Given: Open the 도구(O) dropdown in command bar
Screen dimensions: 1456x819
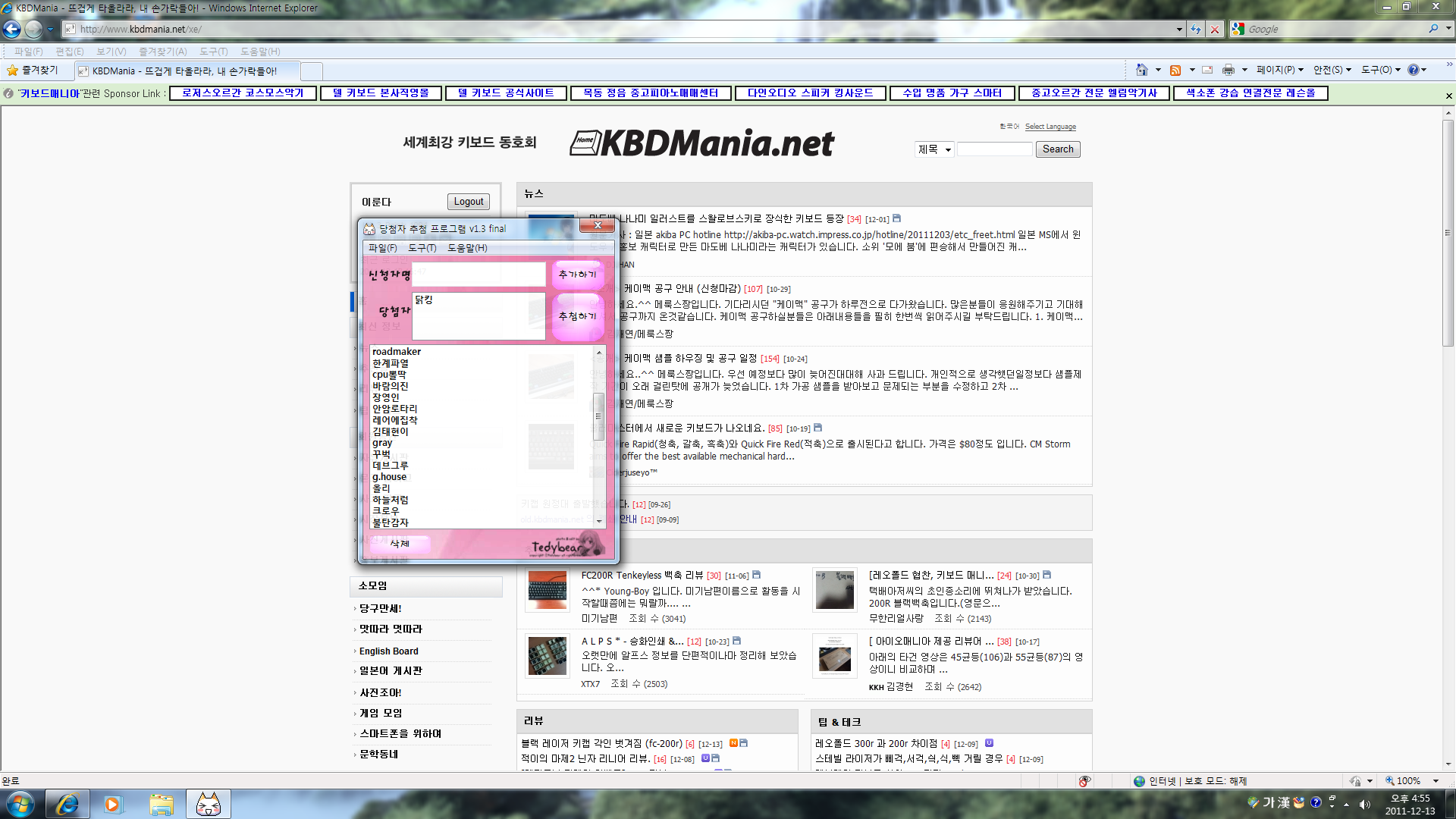Looking at the screenshot, I should (1381, 70).
